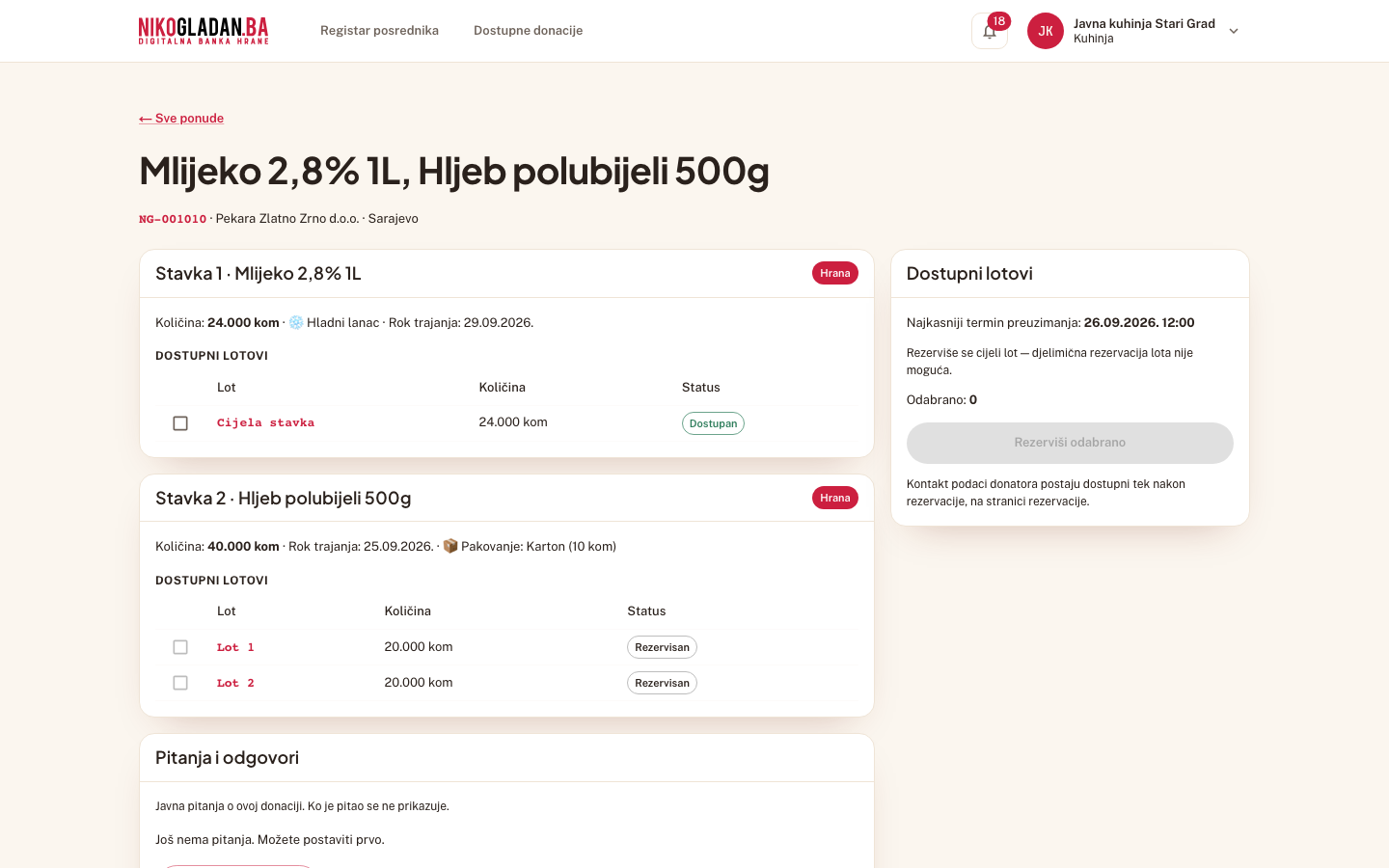The width and height of the screenshot is (1389, 868).
Task: Tick the Cijela stavka checkbox
Action: click(180, 423)
